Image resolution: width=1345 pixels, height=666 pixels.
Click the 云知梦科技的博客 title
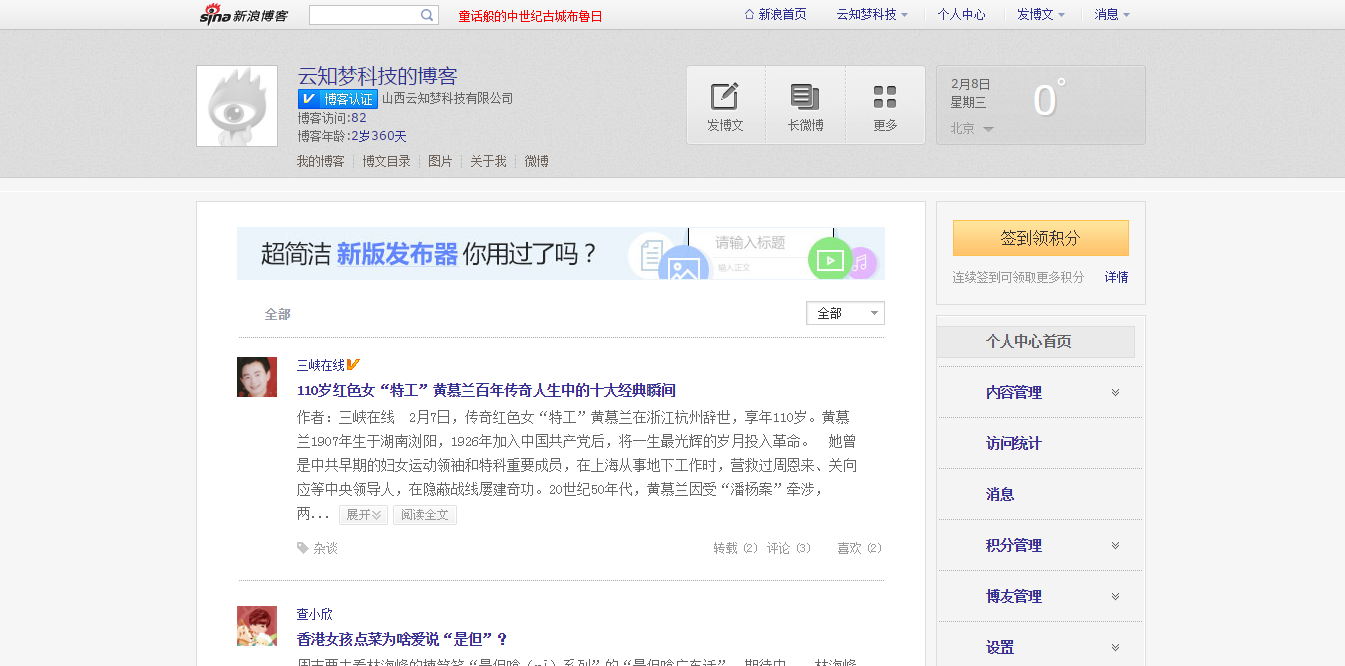378,75
